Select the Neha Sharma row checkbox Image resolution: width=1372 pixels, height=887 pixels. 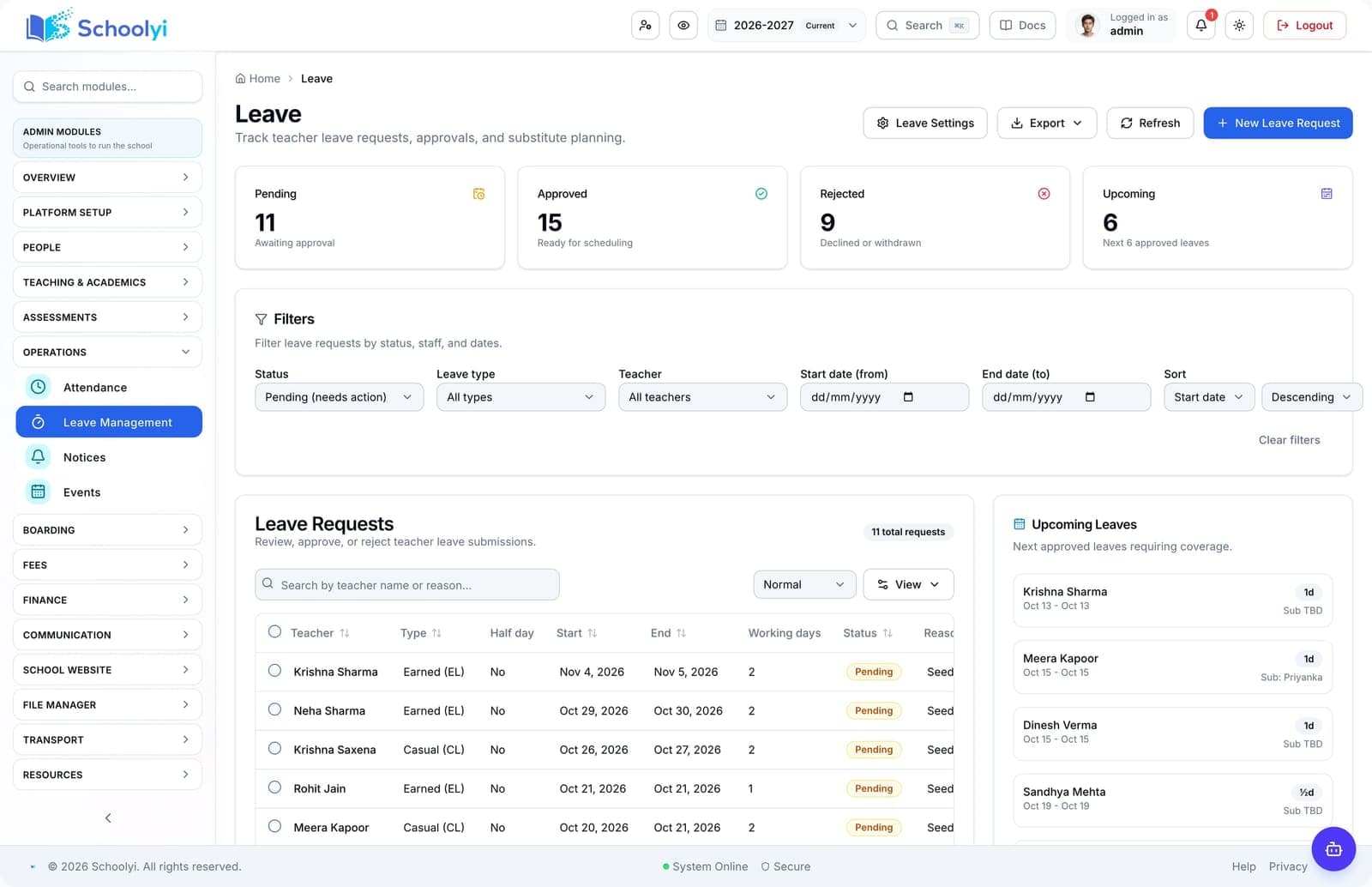[274, 709]
